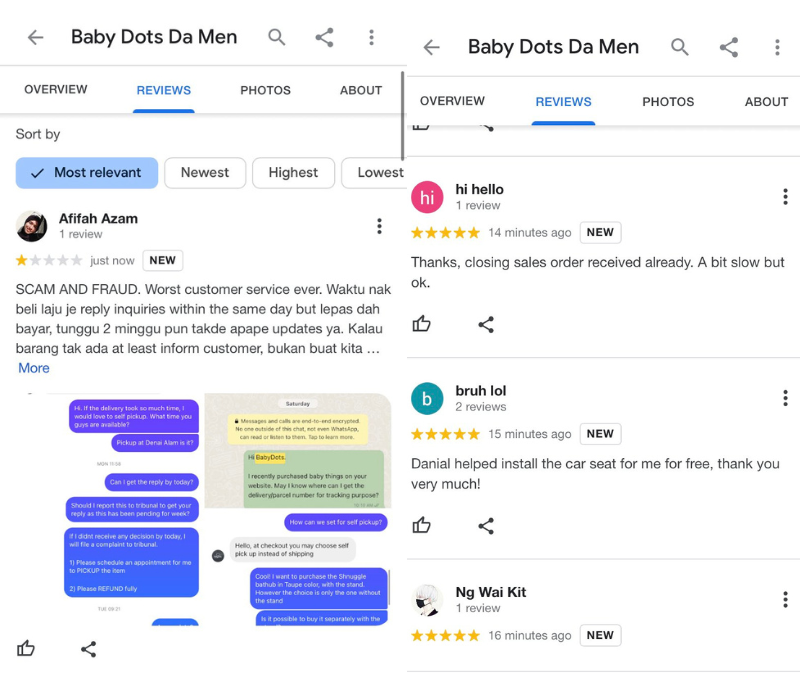Click NEW badge on Afifah's review
The width and height of the screenshot is (800, 683).
point(162,261)
